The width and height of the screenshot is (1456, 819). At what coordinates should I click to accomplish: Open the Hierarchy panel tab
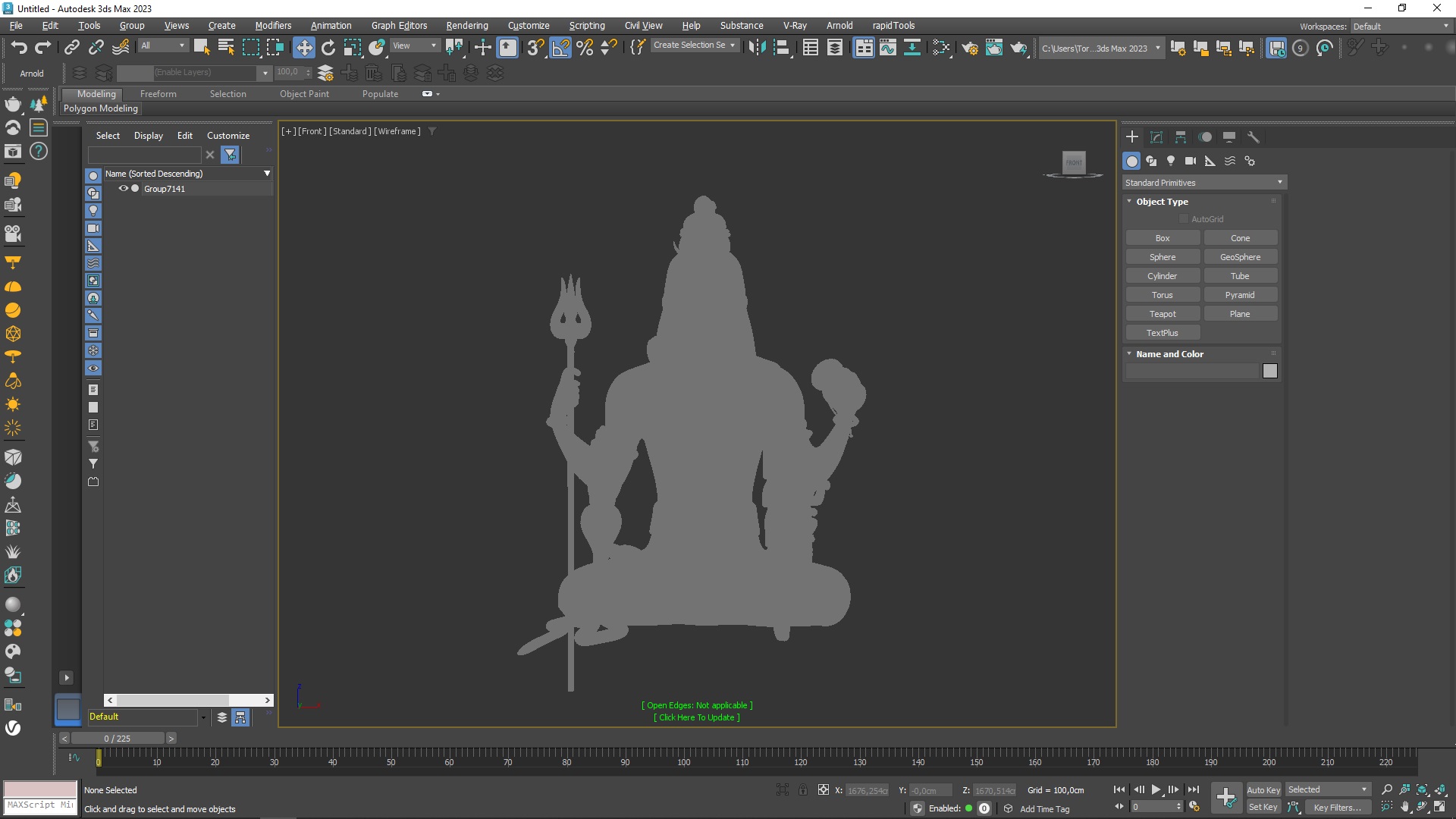[1181, 137]
